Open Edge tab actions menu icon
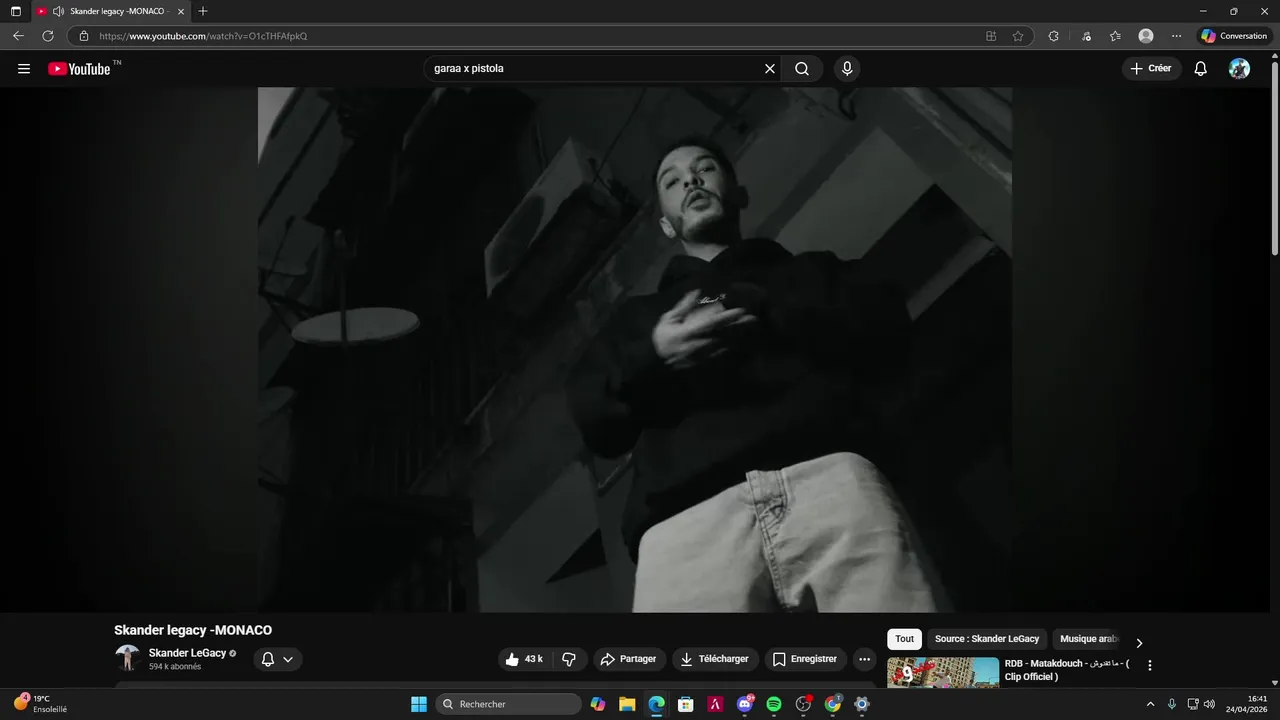Screen dimensions: 1280x720 (x=15, y=11)
